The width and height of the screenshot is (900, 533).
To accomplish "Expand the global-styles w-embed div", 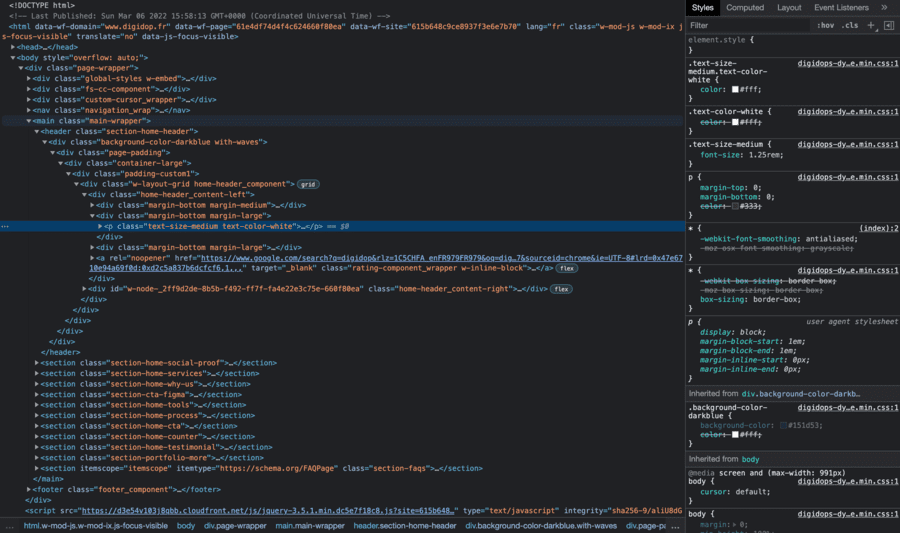I will 29,79.
